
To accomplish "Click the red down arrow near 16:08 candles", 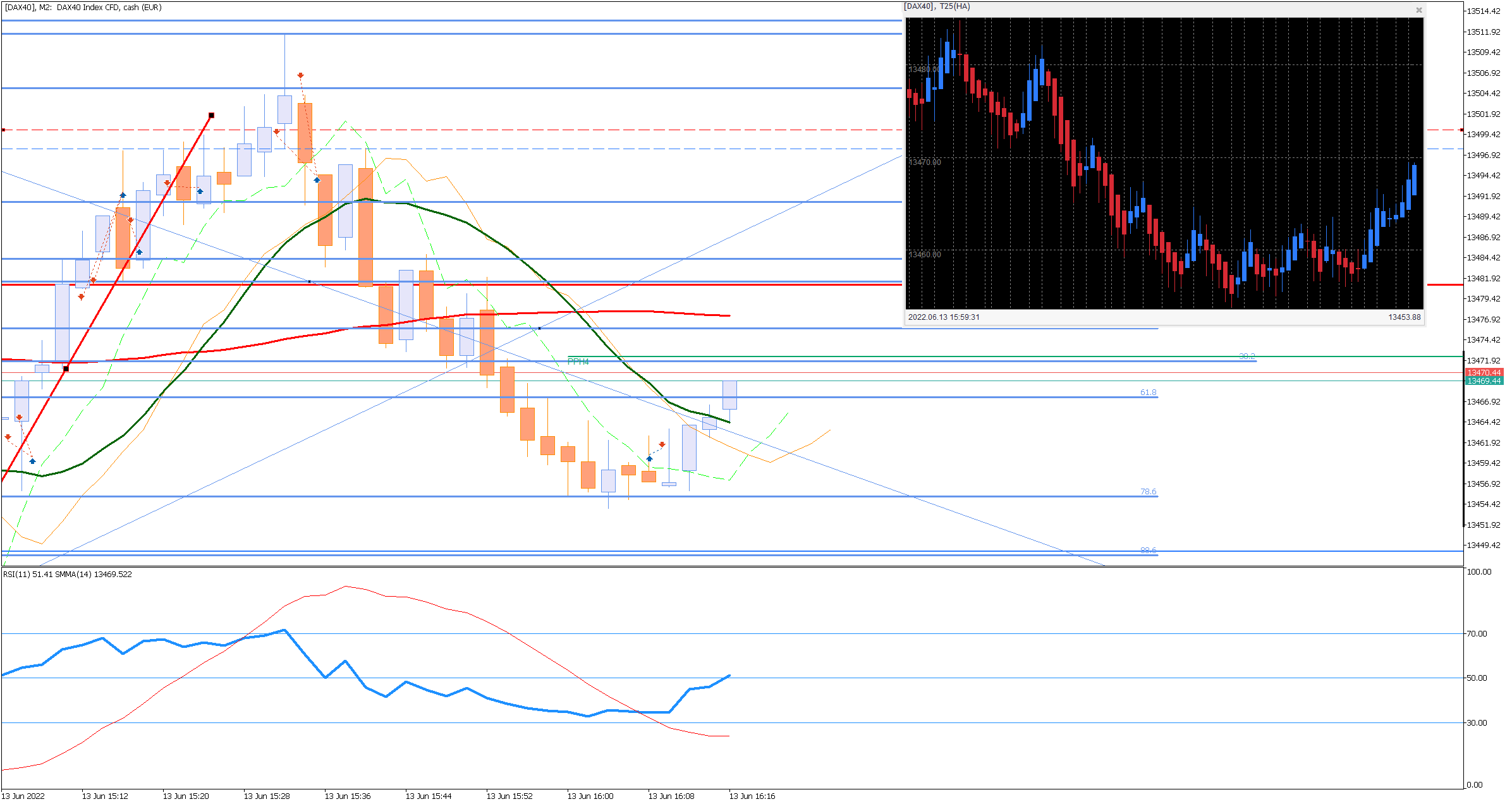I will (x=662, y=445).
